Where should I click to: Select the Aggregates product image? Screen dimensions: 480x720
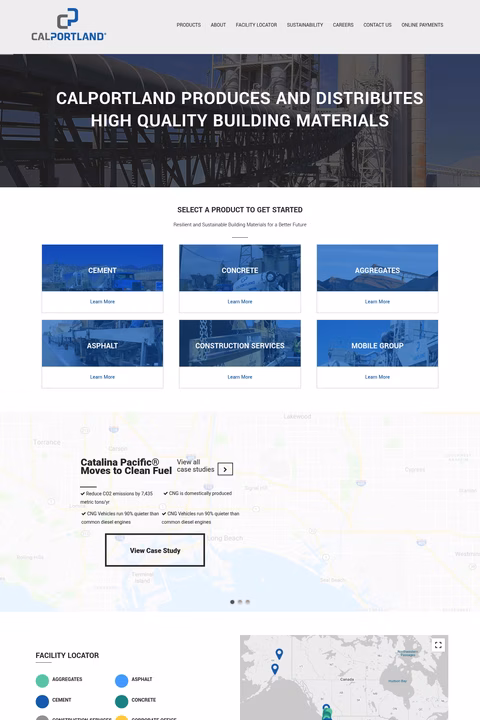point(377,268)
